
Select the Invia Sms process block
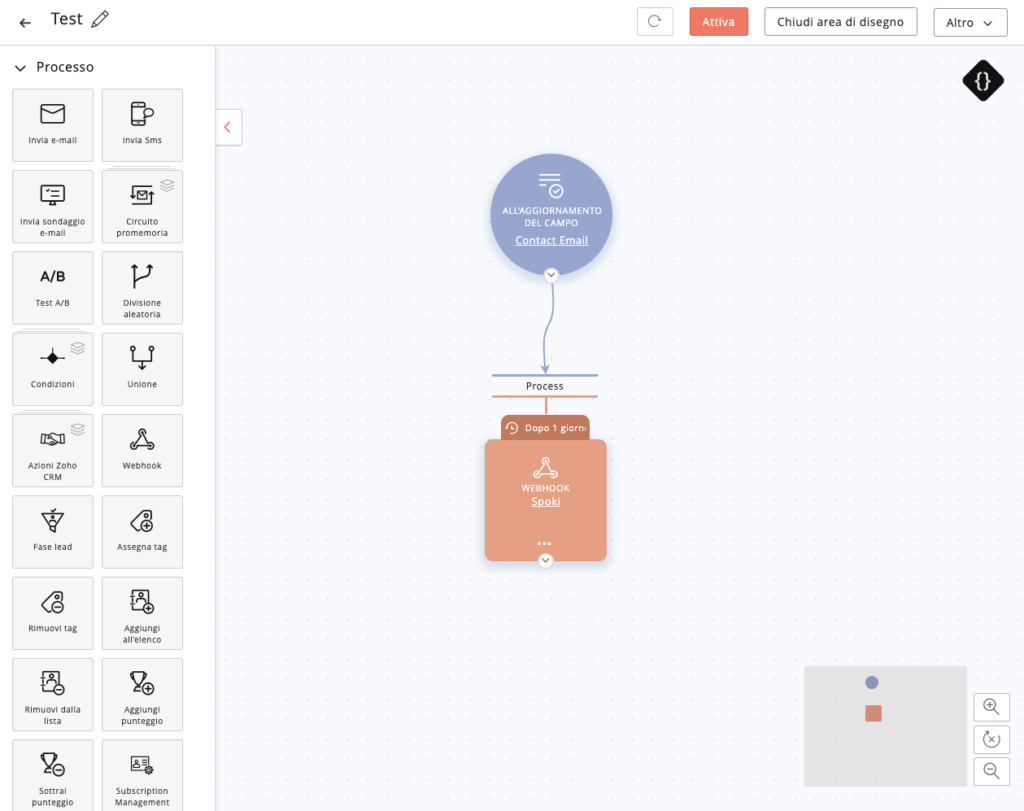click(142, 124)
